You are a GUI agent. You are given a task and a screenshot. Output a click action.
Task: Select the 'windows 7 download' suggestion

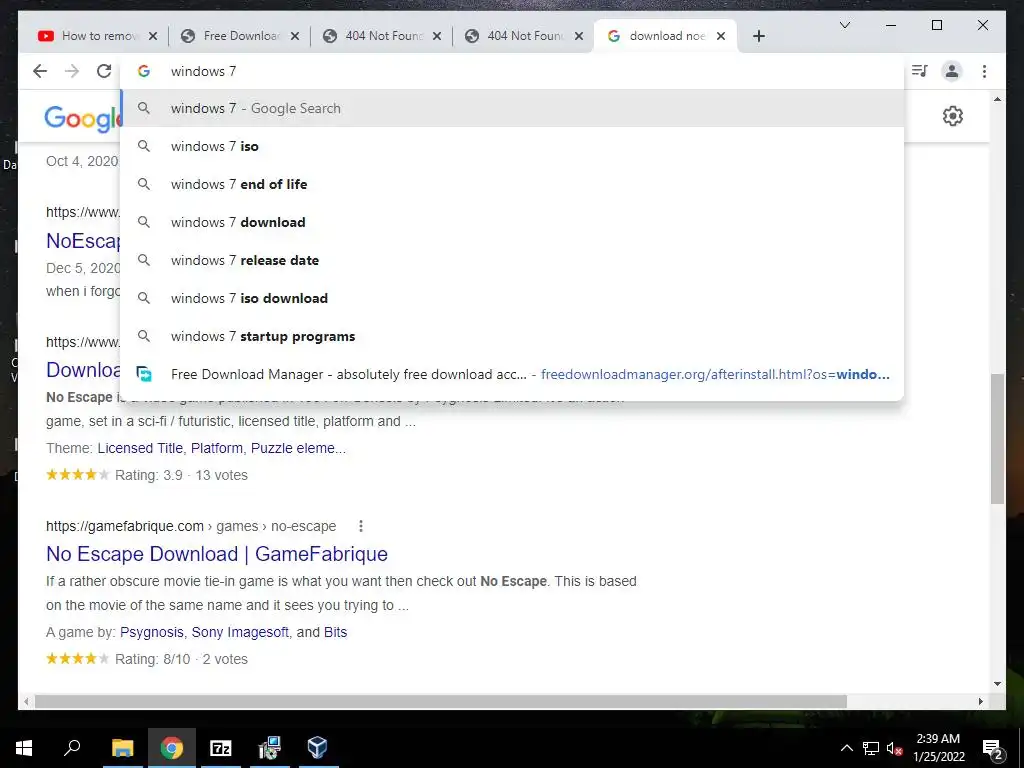[x=512, y=222]
